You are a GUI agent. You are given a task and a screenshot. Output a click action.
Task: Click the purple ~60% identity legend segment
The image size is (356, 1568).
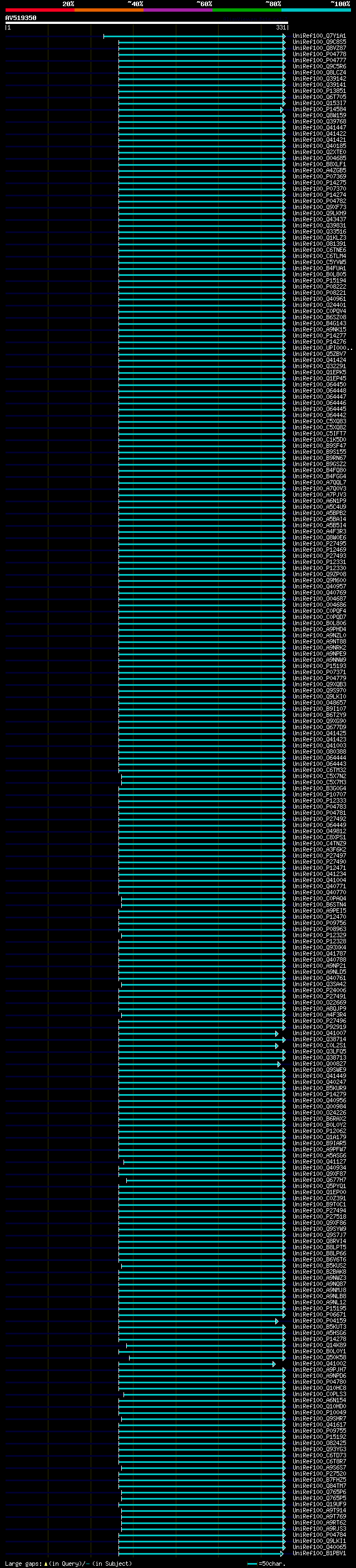(179, 10)
